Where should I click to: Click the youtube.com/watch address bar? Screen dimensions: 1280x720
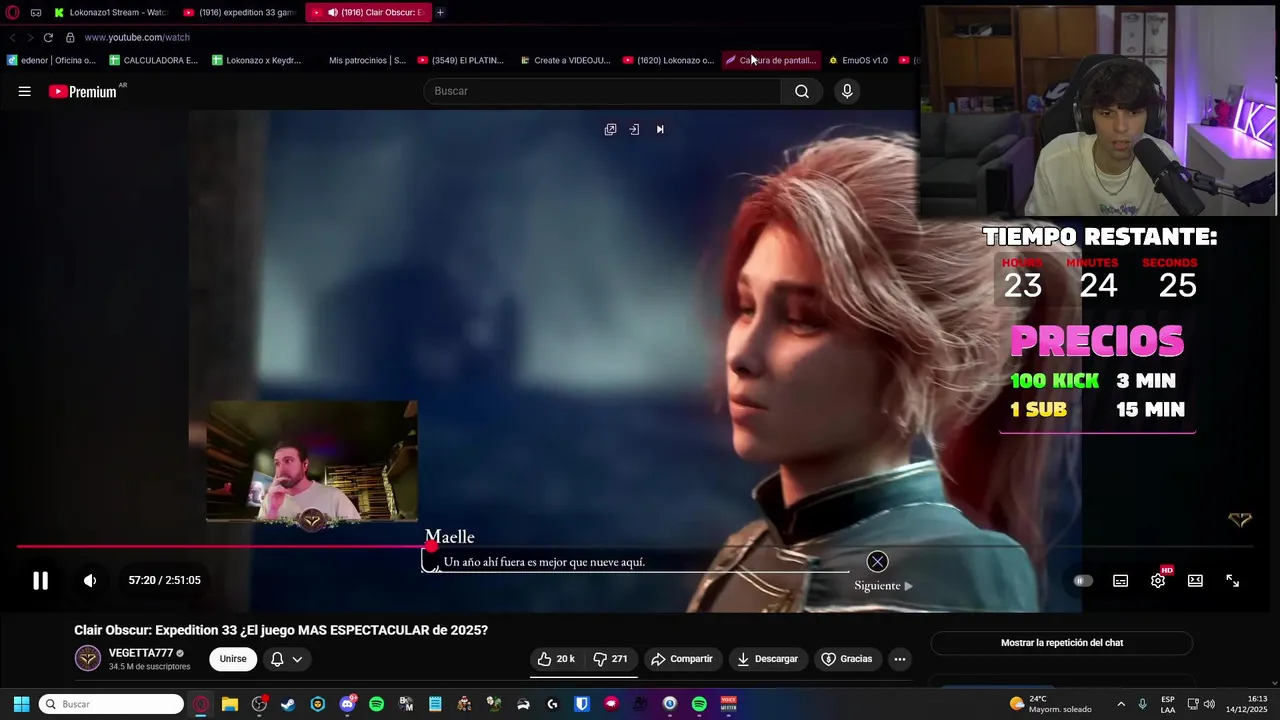pyautogui.click(x=137, y=37)
